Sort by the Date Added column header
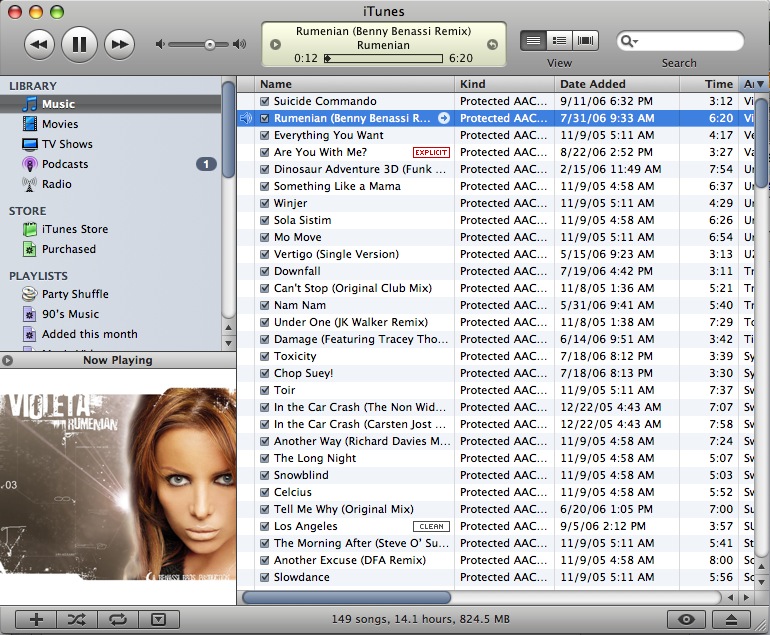This screenshot has height=635, width=770. tap(617, 84)
